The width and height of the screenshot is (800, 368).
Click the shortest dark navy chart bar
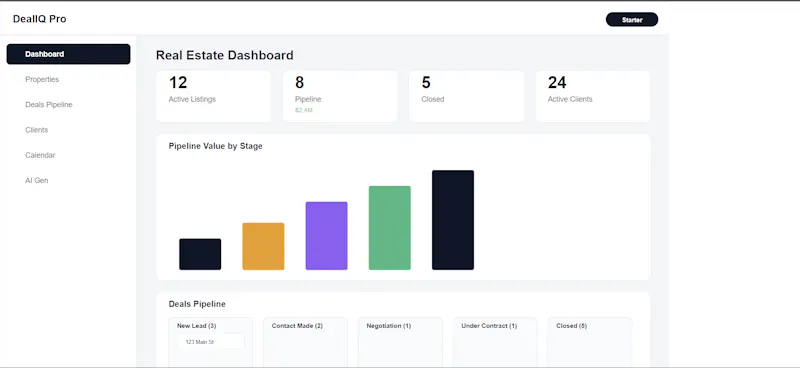coord(200,254)
